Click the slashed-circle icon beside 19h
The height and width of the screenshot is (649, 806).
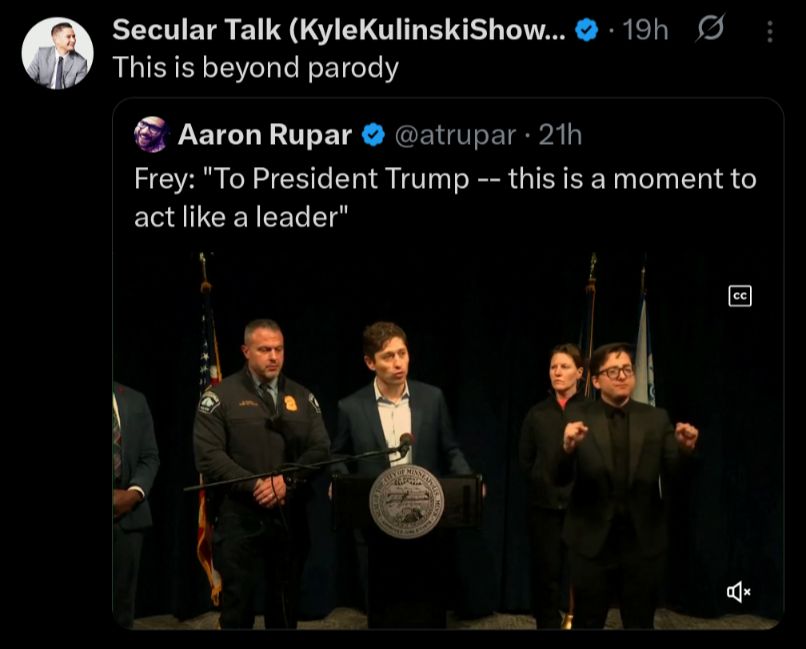(x=709, y=31)
